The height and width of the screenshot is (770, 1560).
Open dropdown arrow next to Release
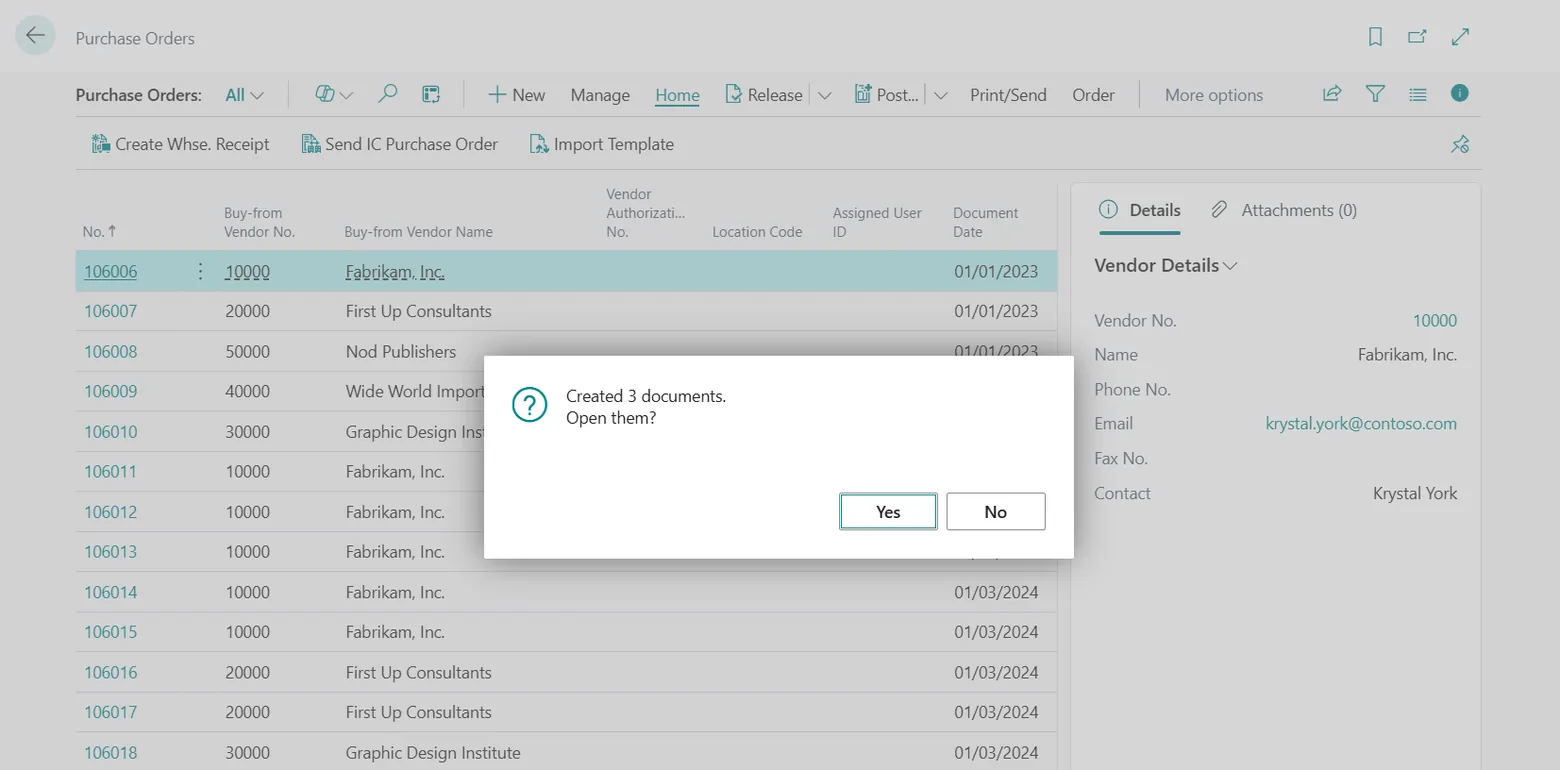coord(825,95)
